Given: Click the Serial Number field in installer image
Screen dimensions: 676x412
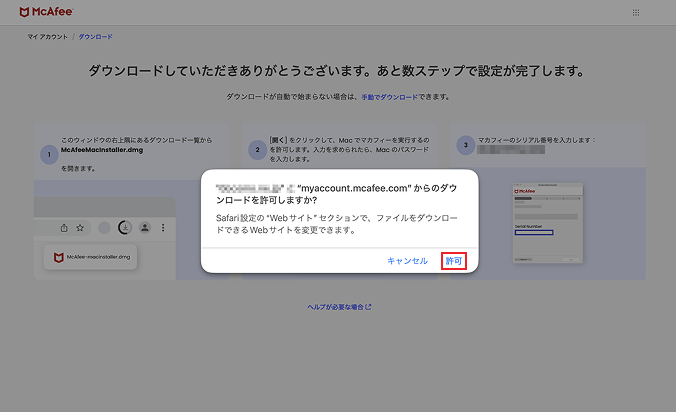Looking at the screenshot, I should [534, 232].
